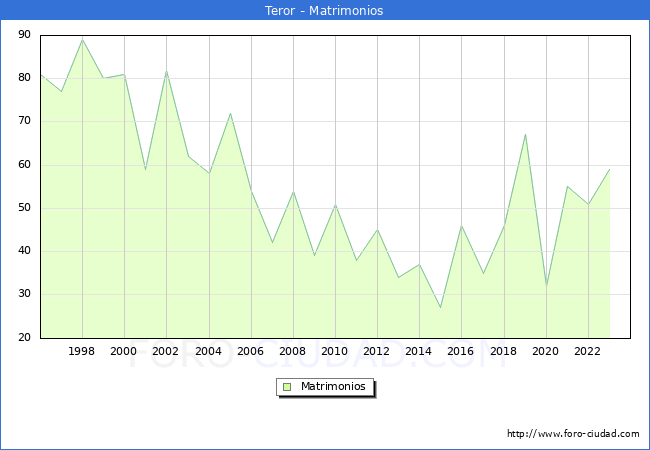Click the 2012 x-axis label
Image resolution: width=650 pixels, height=450 pixels.
376,351
